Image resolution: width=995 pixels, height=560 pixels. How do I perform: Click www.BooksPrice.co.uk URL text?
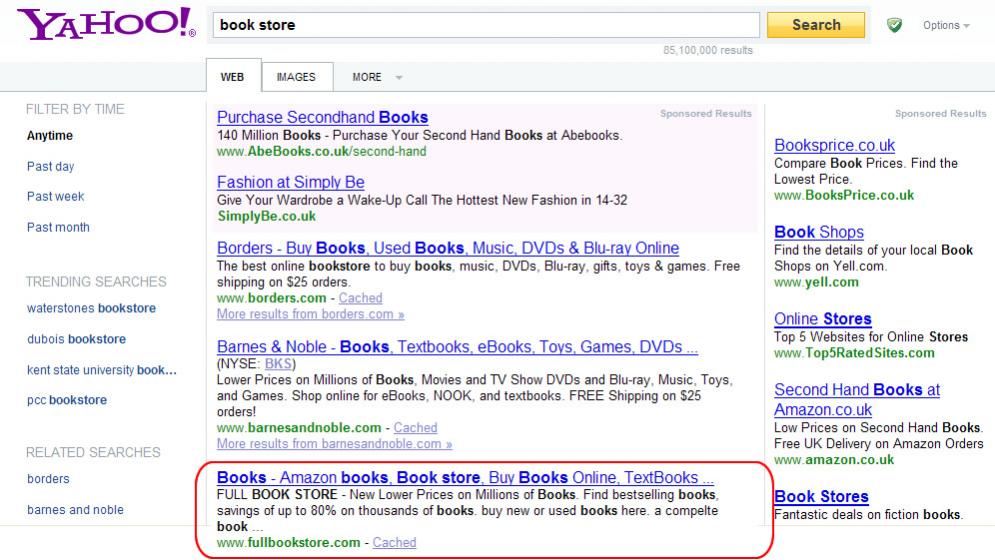[x=844, y=196]
